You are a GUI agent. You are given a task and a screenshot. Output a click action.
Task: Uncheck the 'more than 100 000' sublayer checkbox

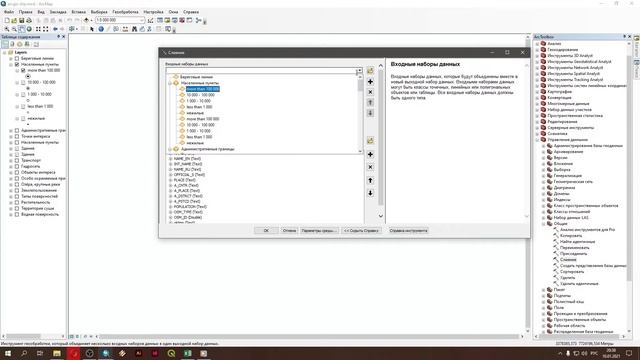tap(23, 70)
